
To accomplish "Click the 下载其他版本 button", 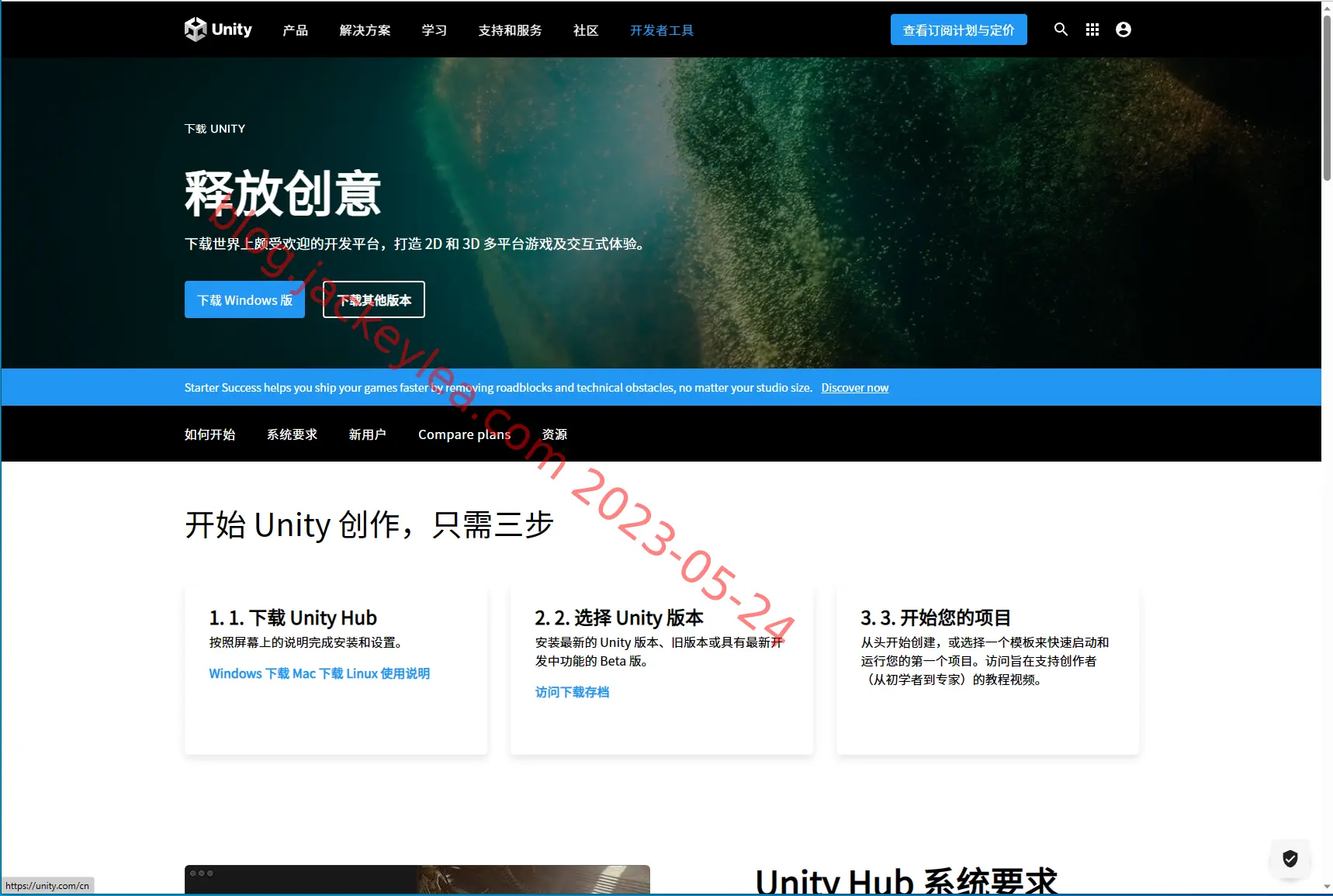I will pos(374,299).
